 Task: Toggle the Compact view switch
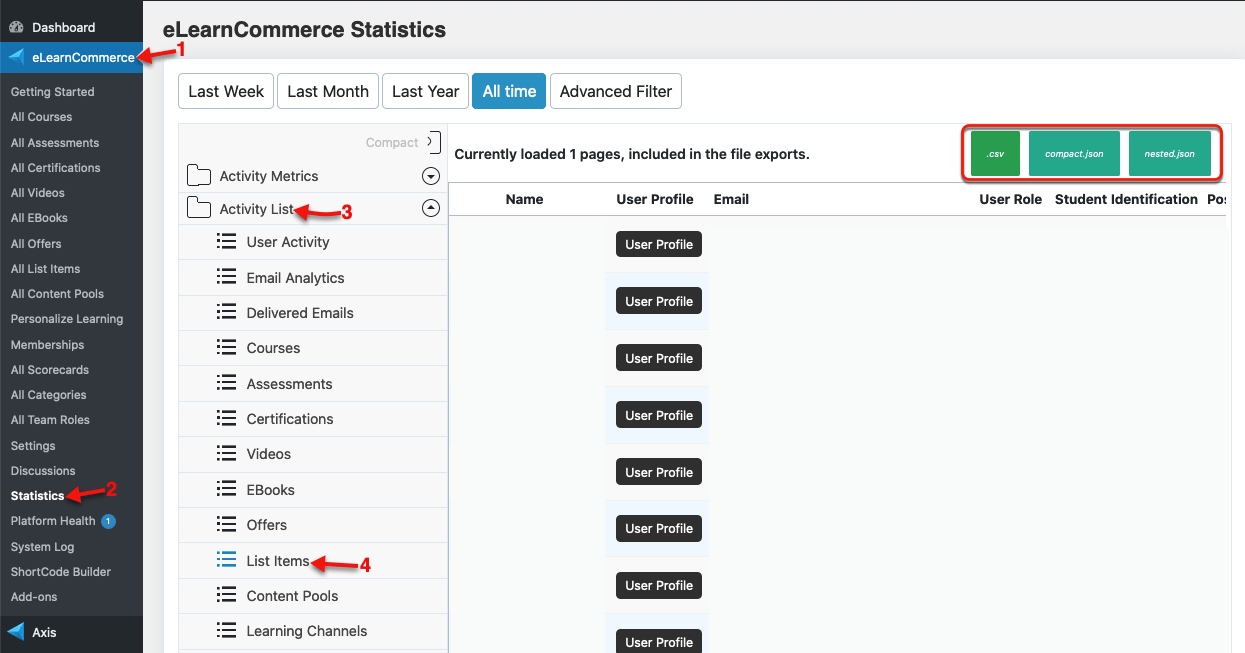[433, 142]
